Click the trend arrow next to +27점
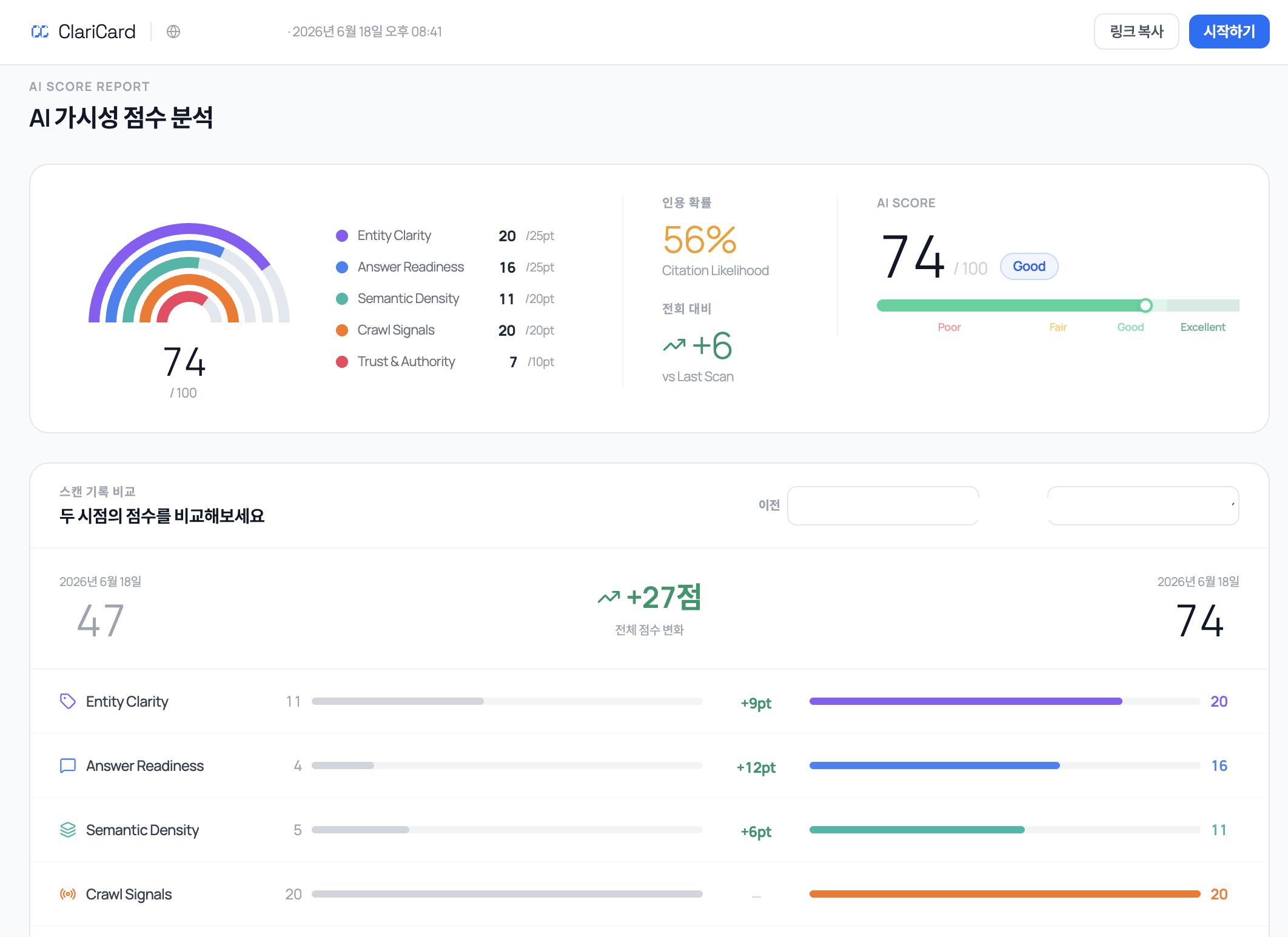Screen dimensions: 1288x937 (x=609, y=598)
